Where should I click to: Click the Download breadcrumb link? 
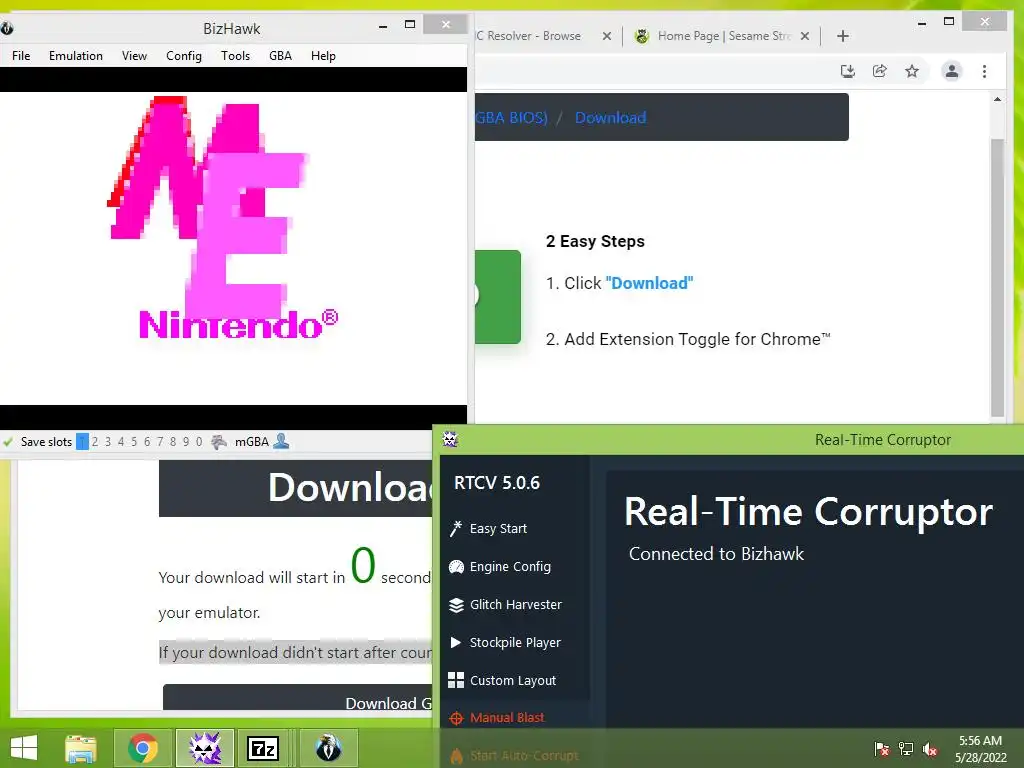[611, 118]
